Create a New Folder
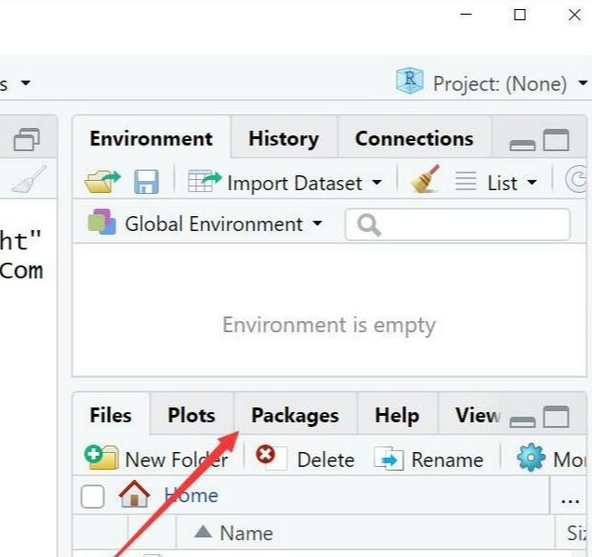 pos(156,458)
